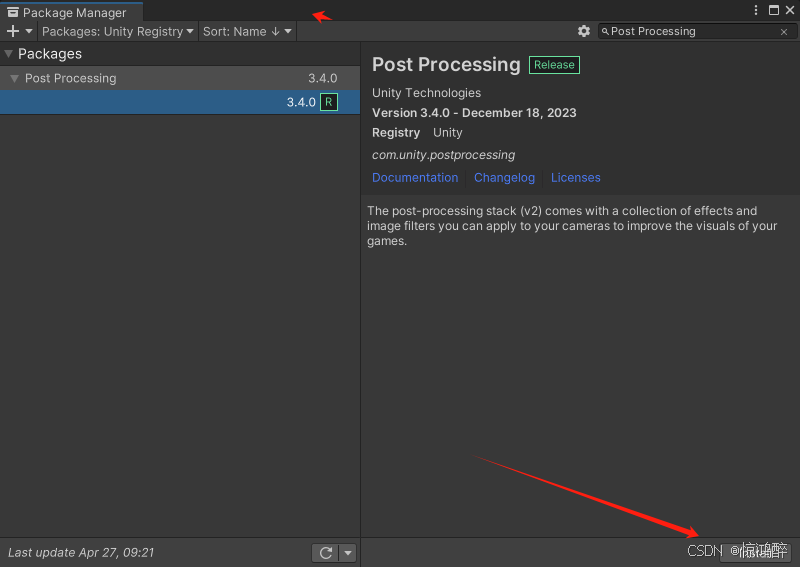This screenshot has width=800, height=567.
Task: Click the Post Processing title heading
Action: [446, 65]
